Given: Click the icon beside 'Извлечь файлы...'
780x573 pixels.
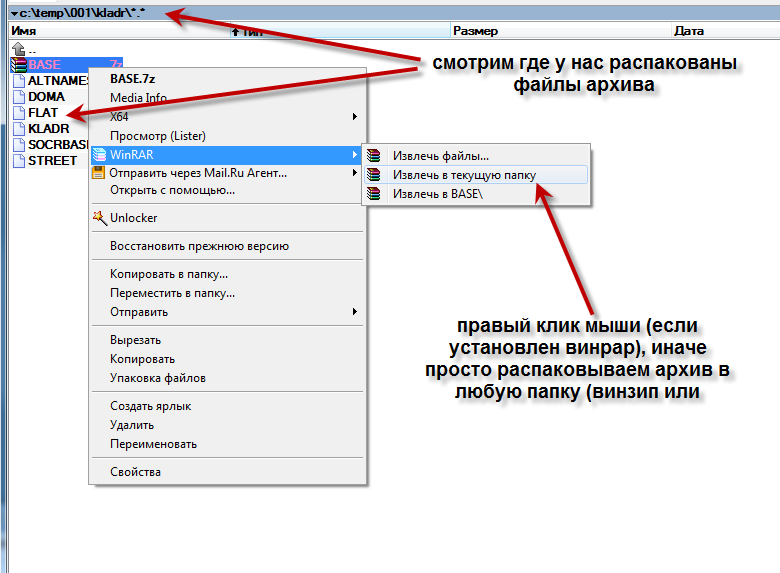Looking at the screenshot, I should 374,156.
